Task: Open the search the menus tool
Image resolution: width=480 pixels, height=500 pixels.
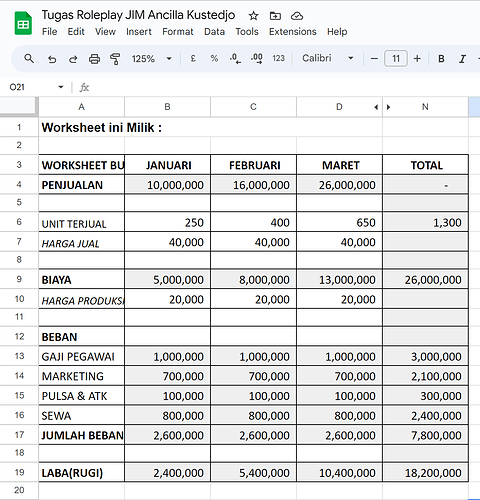Action: point(29,59)
